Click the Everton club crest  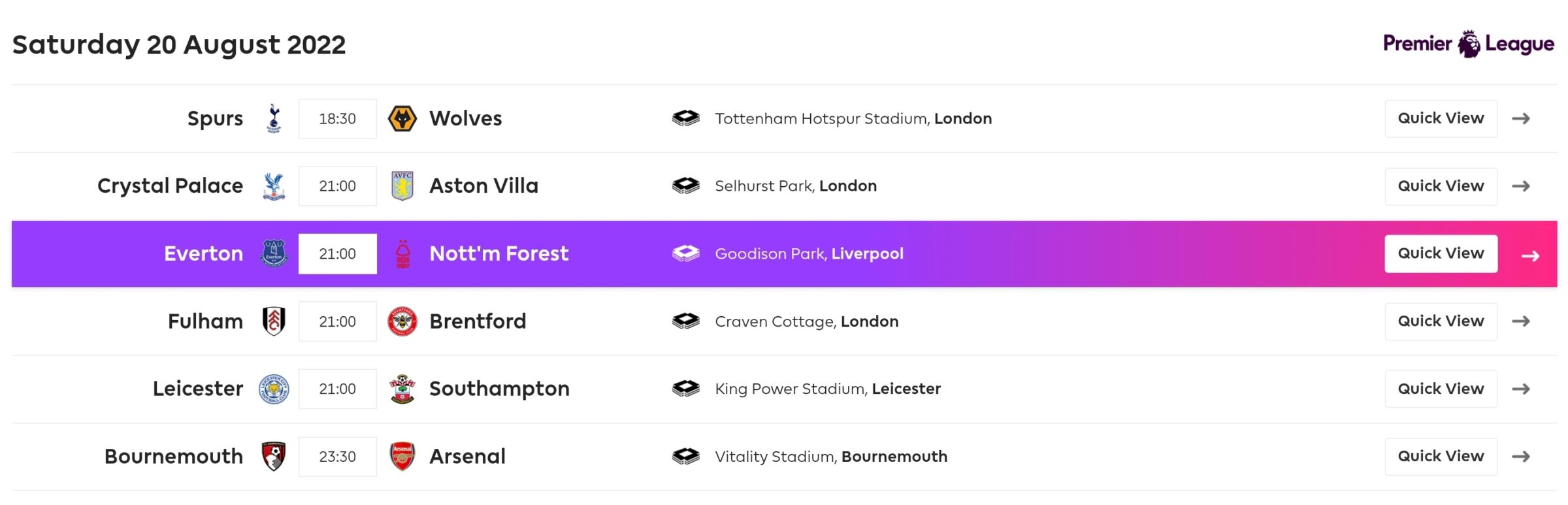click(x=274, y=253)
